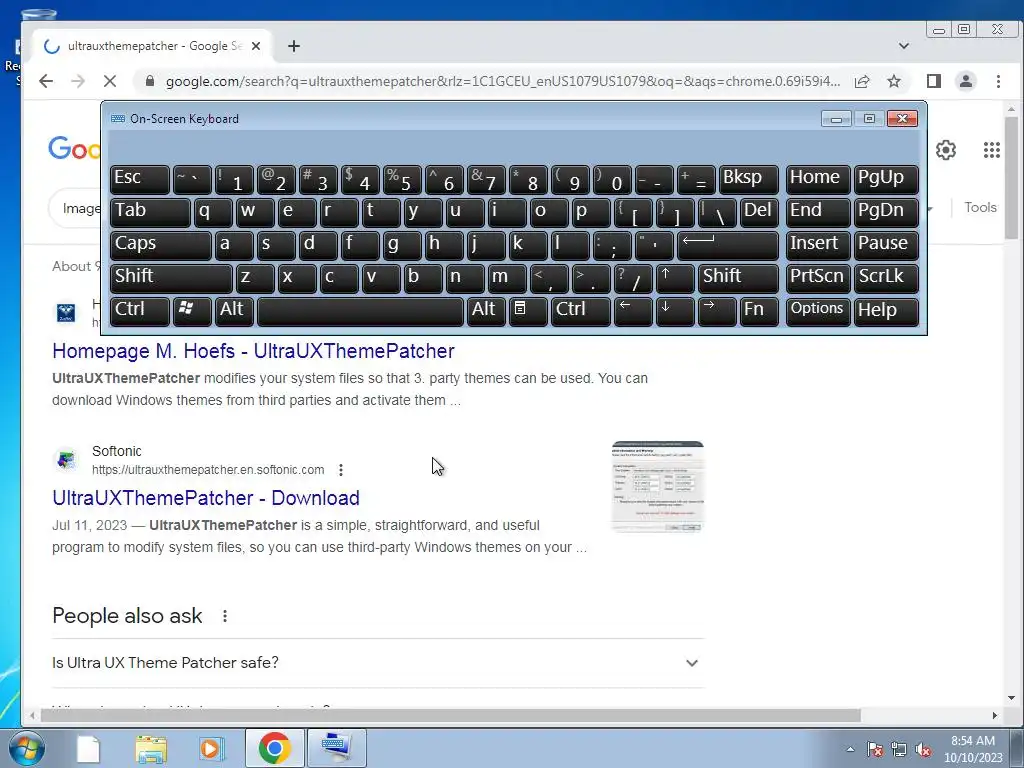Open Chrome's side panel icon
The height and width of the screenshot is (768, 1024).
(x=934, y=81)
